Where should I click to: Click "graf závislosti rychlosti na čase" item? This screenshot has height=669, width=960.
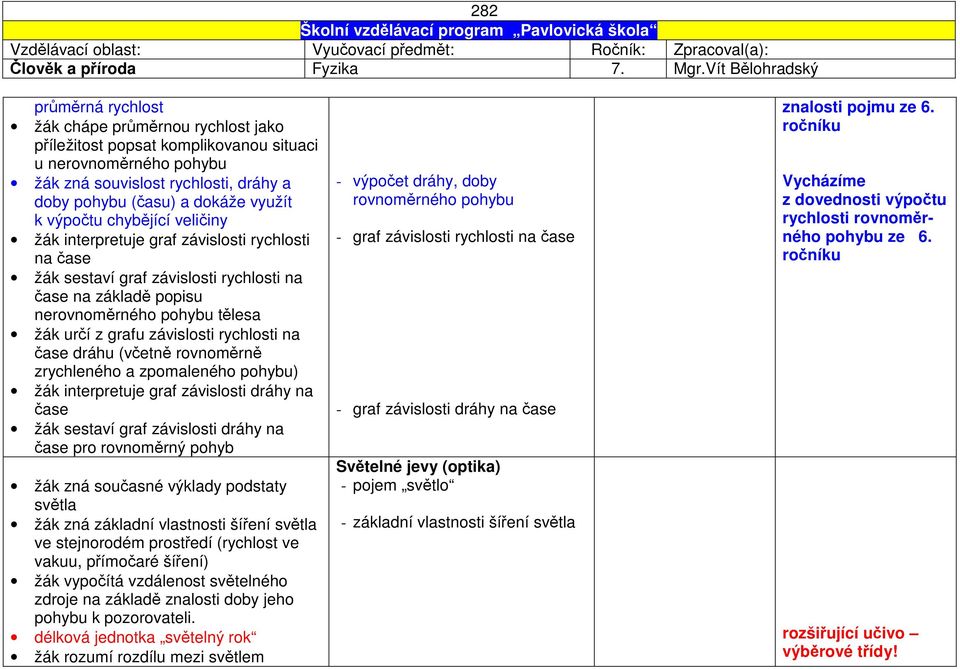tap(463, 237)
